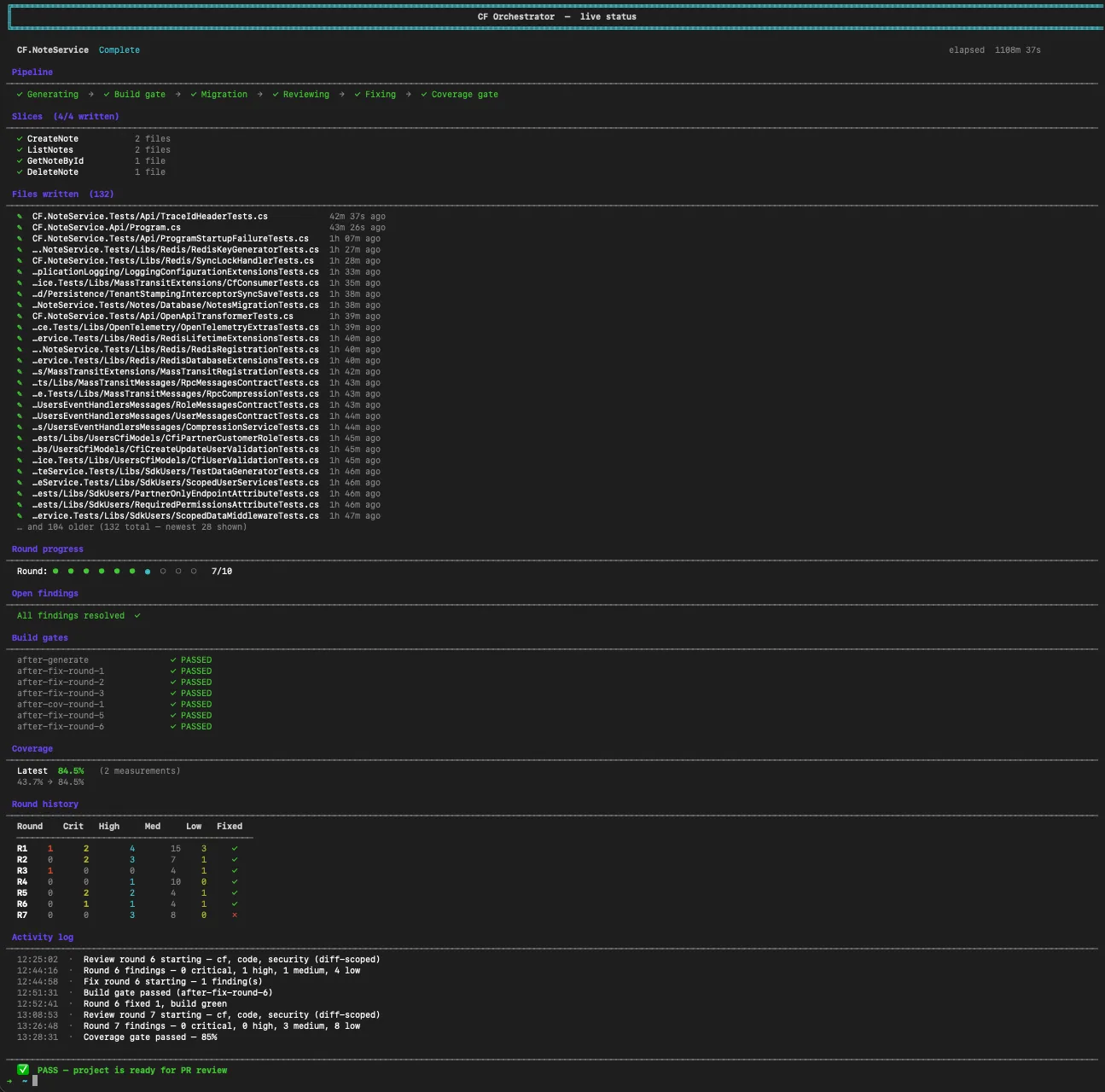The image size is (1105, 1092).
Task: Click the pencil icon beside TraceIdHeaderTests.cs
Action: click(x=20, y=217)
